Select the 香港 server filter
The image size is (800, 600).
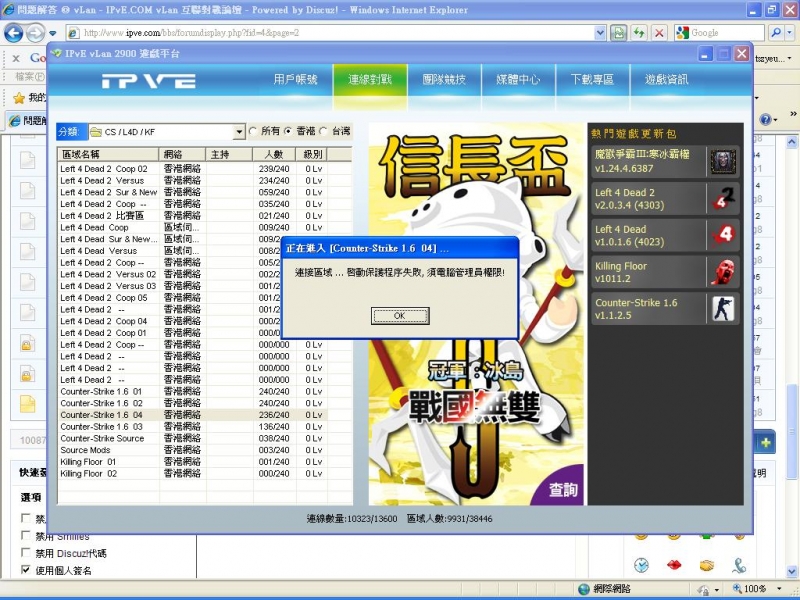pyautogui.click(x=288, y=131)
